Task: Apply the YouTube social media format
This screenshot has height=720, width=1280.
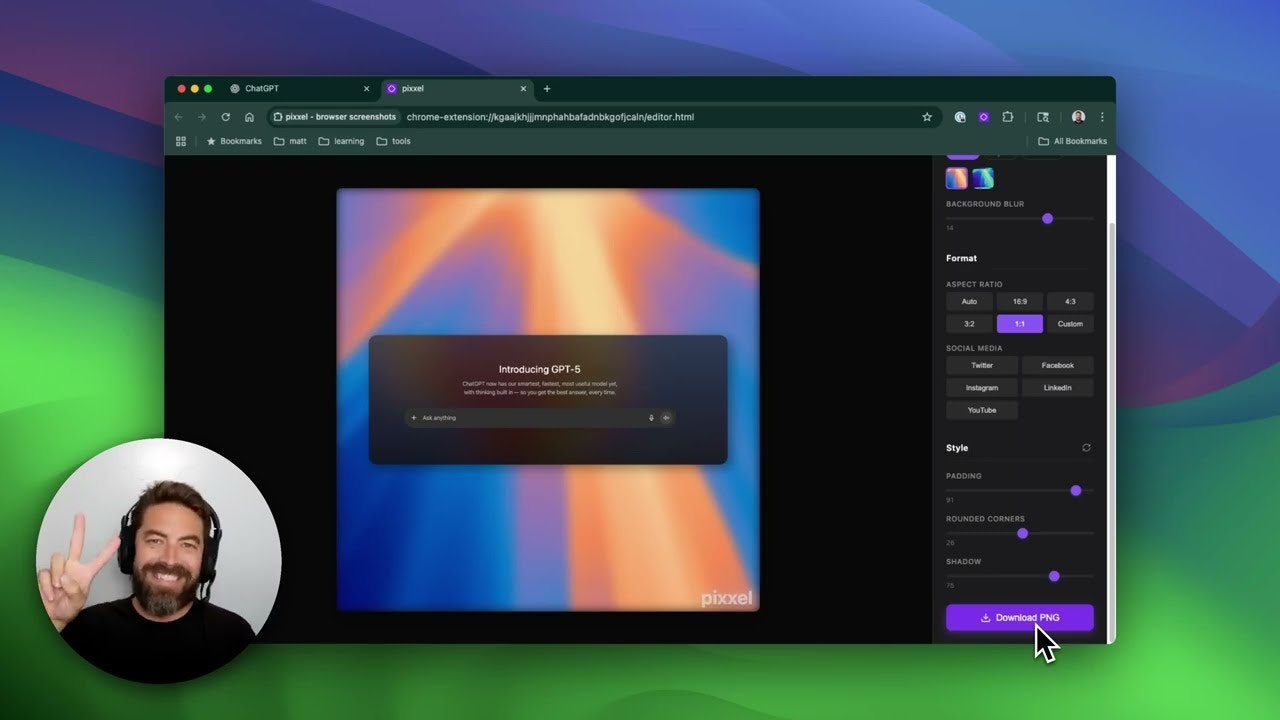Action: [x=982, y=410]
